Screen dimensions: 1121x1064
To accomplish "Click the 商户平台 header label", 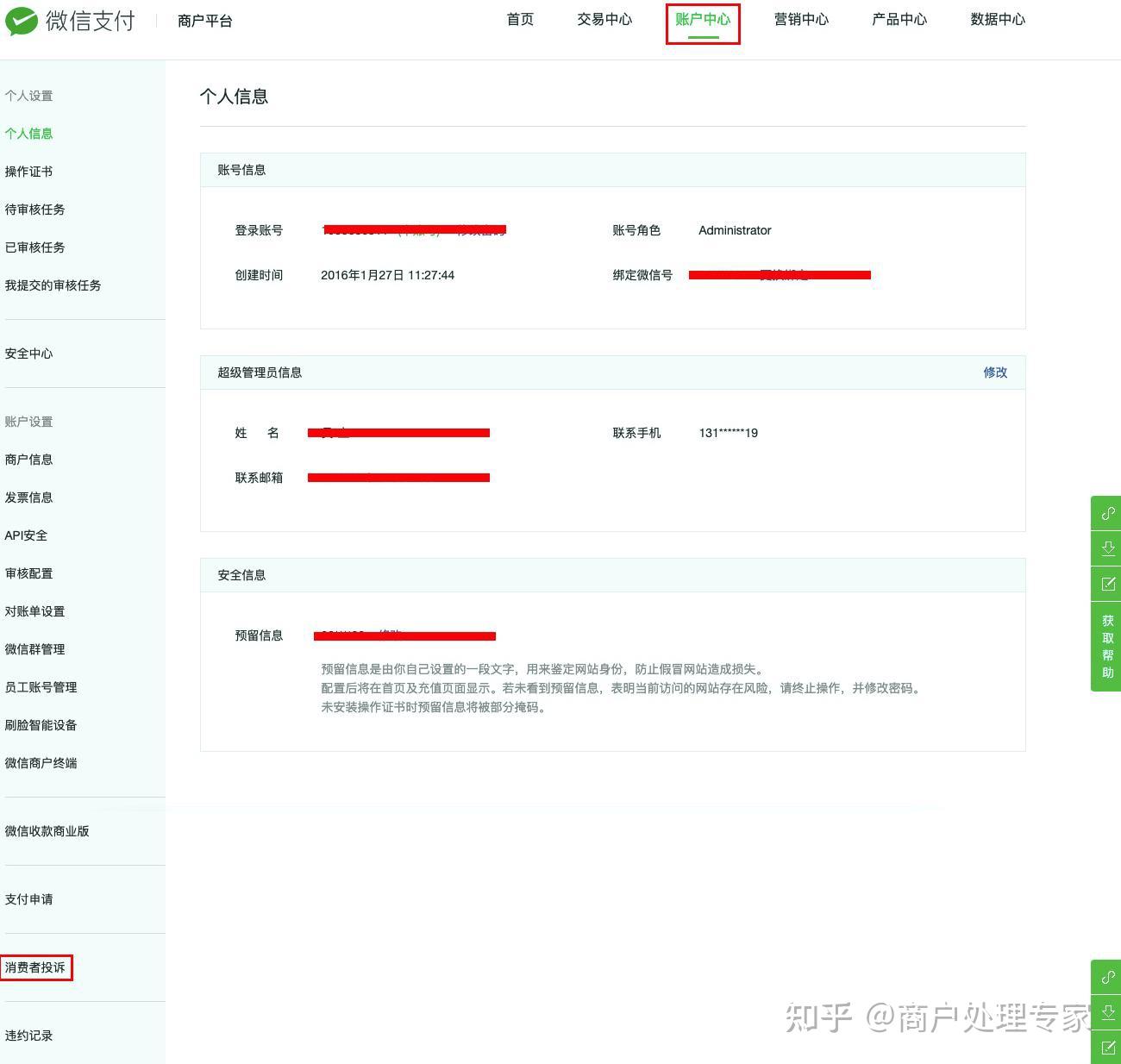I will coord(205,21).
